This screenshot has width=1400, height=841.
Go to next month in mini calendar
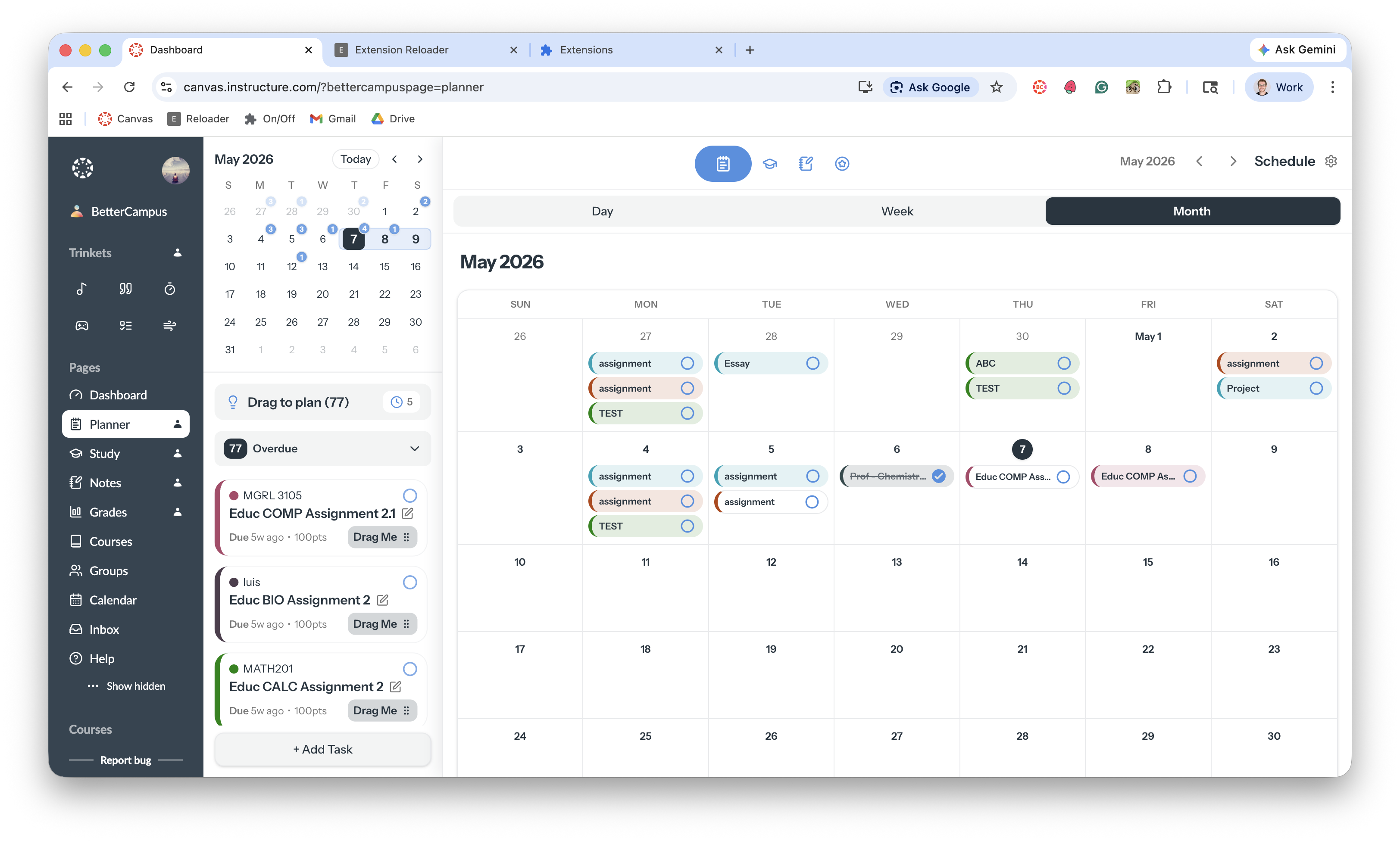coord(420,159)
